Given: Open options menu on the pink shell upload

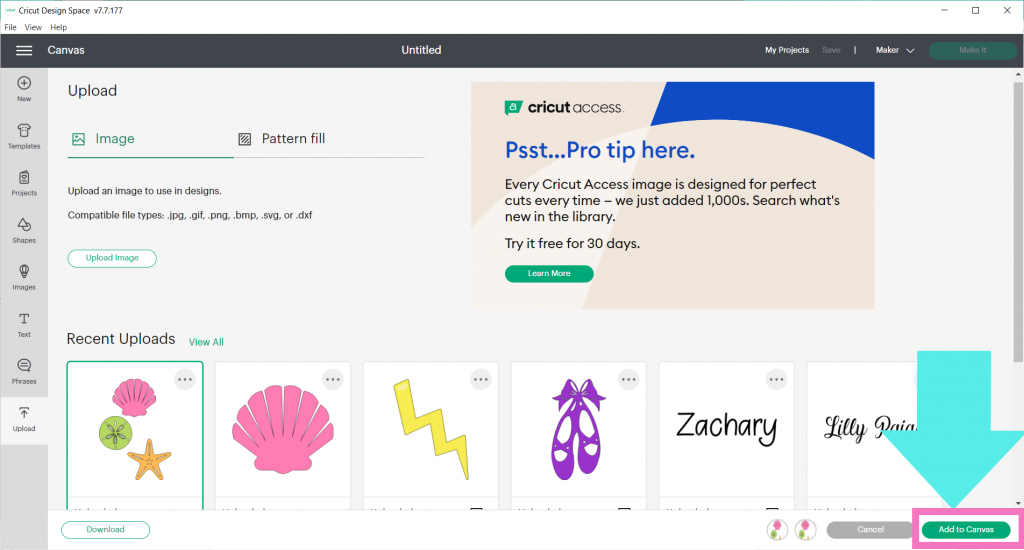Looking at the screenshot, I should click(333, 380).
